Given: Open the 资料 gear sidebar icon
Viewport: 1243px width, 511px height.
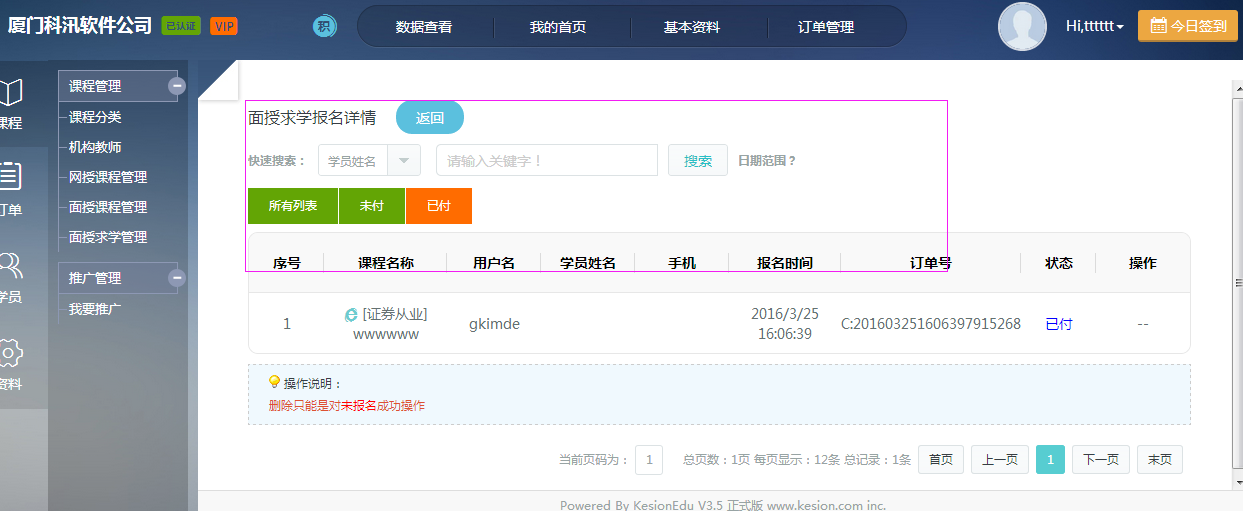Looking at the screenshot, I should [11, 353].
